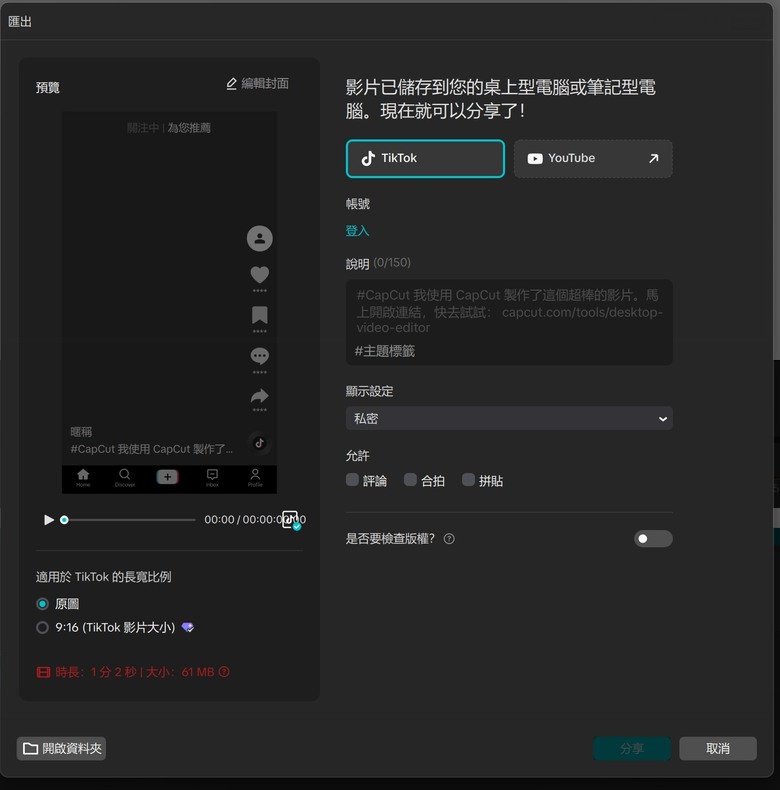
Task: Click the 關注中 | 為您推薦 preview header
Action: pos(168,128)
